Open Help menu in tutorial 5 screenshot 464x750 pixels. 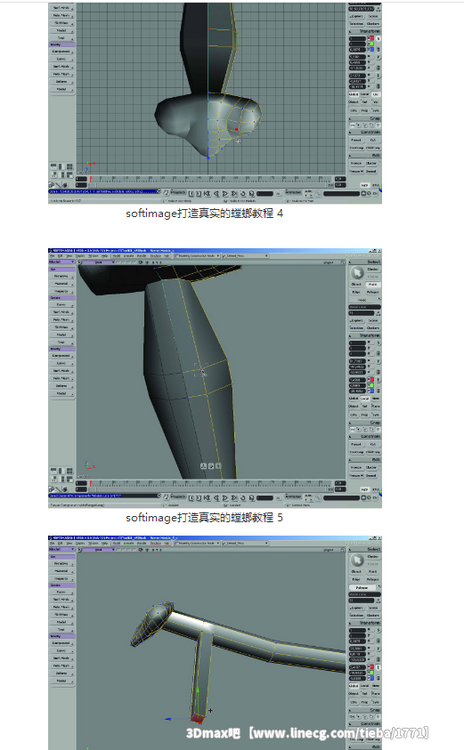click(104, 256)
